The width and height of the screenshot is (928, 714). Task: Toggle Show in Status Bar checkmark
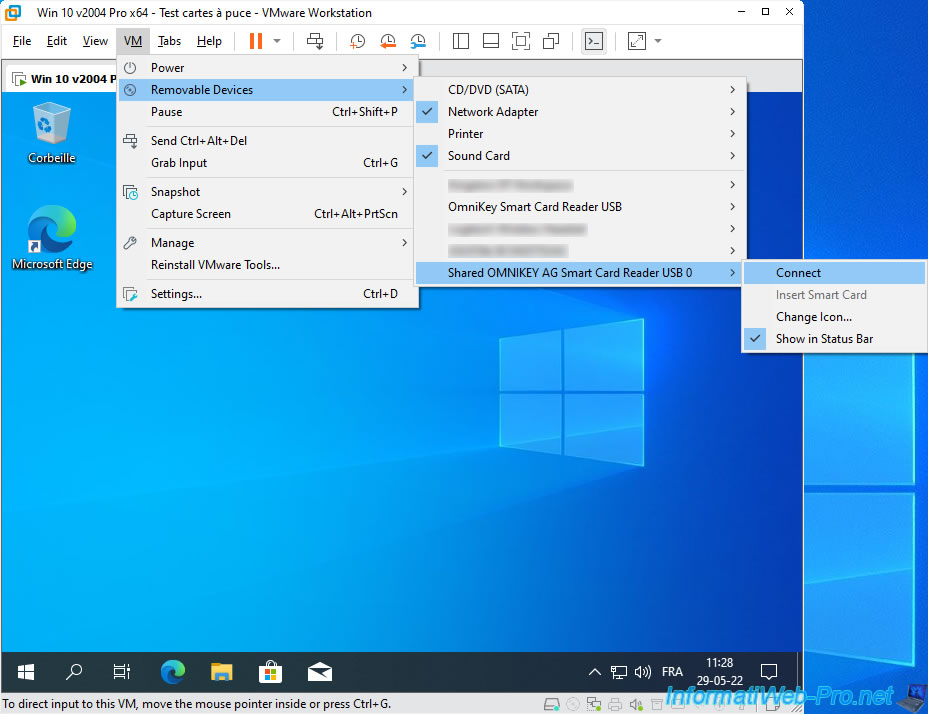tap(834, 339)
